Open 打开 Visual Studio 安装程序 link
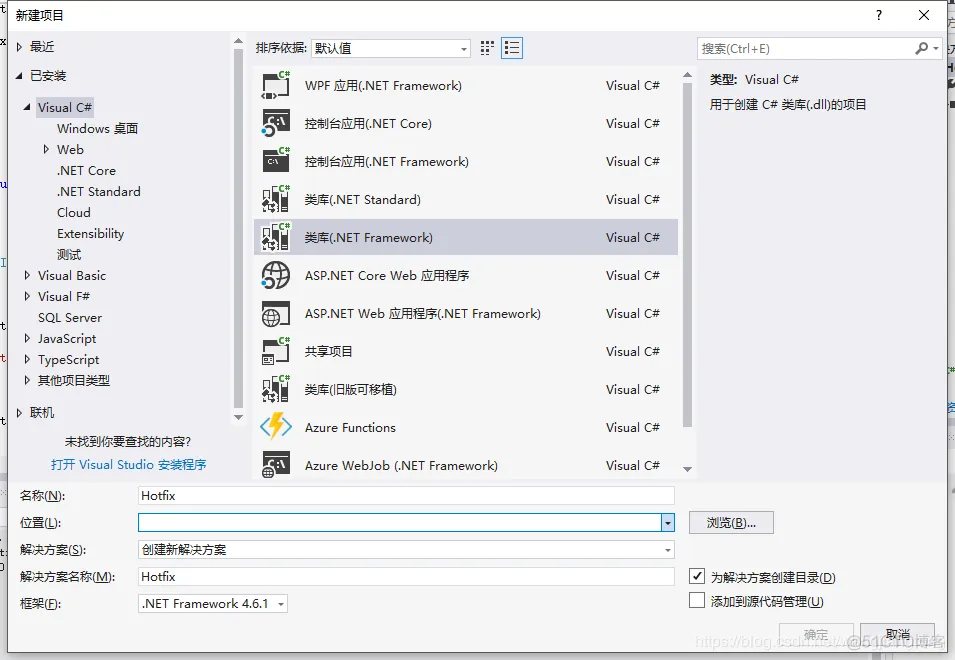The image size is (955, 660). 129,465
